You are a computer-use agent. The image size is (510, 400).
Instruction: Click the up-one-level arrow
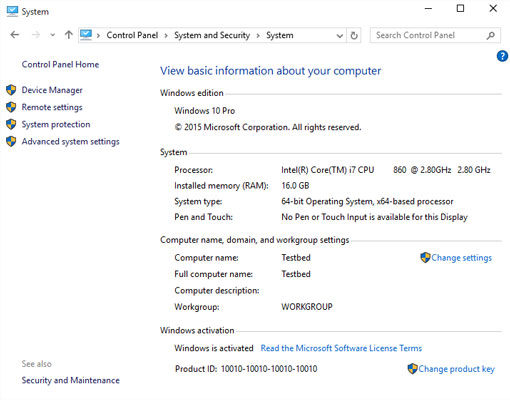click(69, 35)
